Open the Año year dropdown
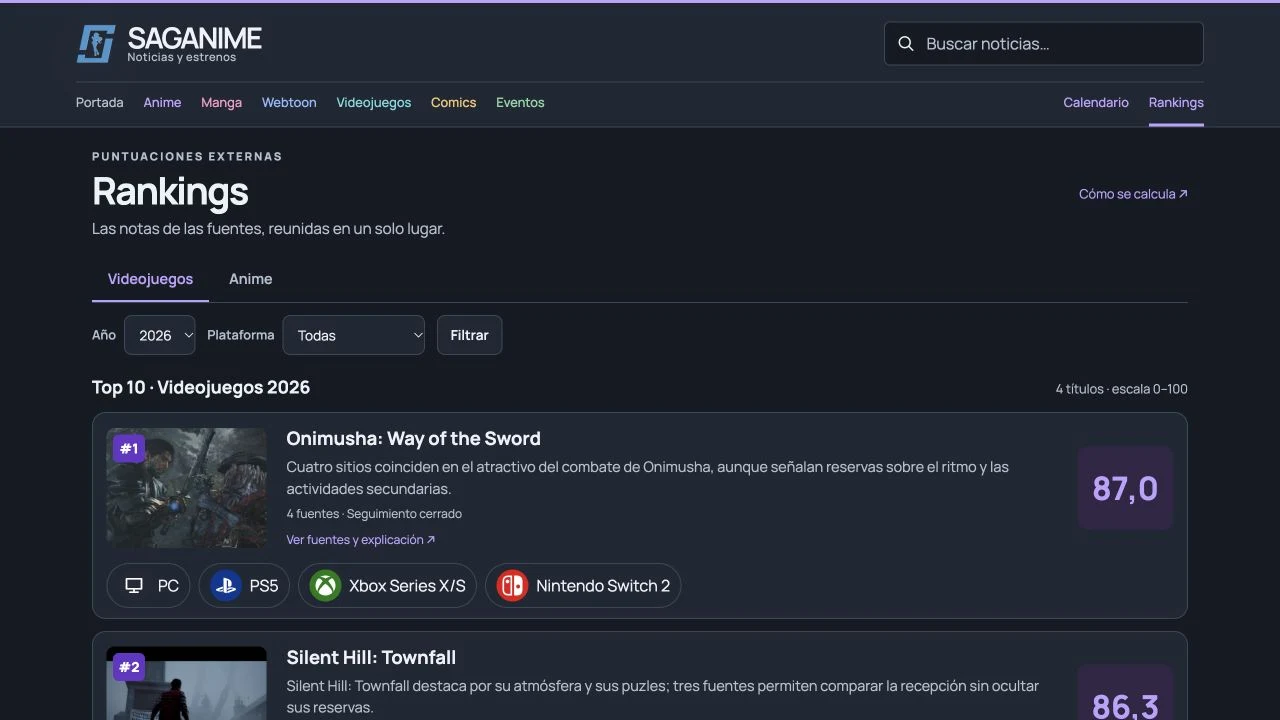 160,335
